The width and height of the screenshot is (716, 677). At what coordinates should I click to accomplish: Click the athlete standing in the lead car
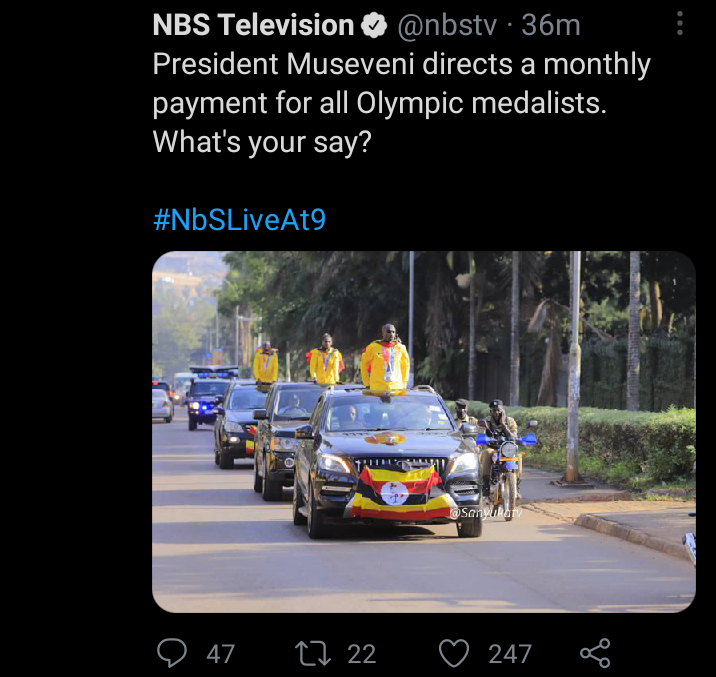(385, 358)
